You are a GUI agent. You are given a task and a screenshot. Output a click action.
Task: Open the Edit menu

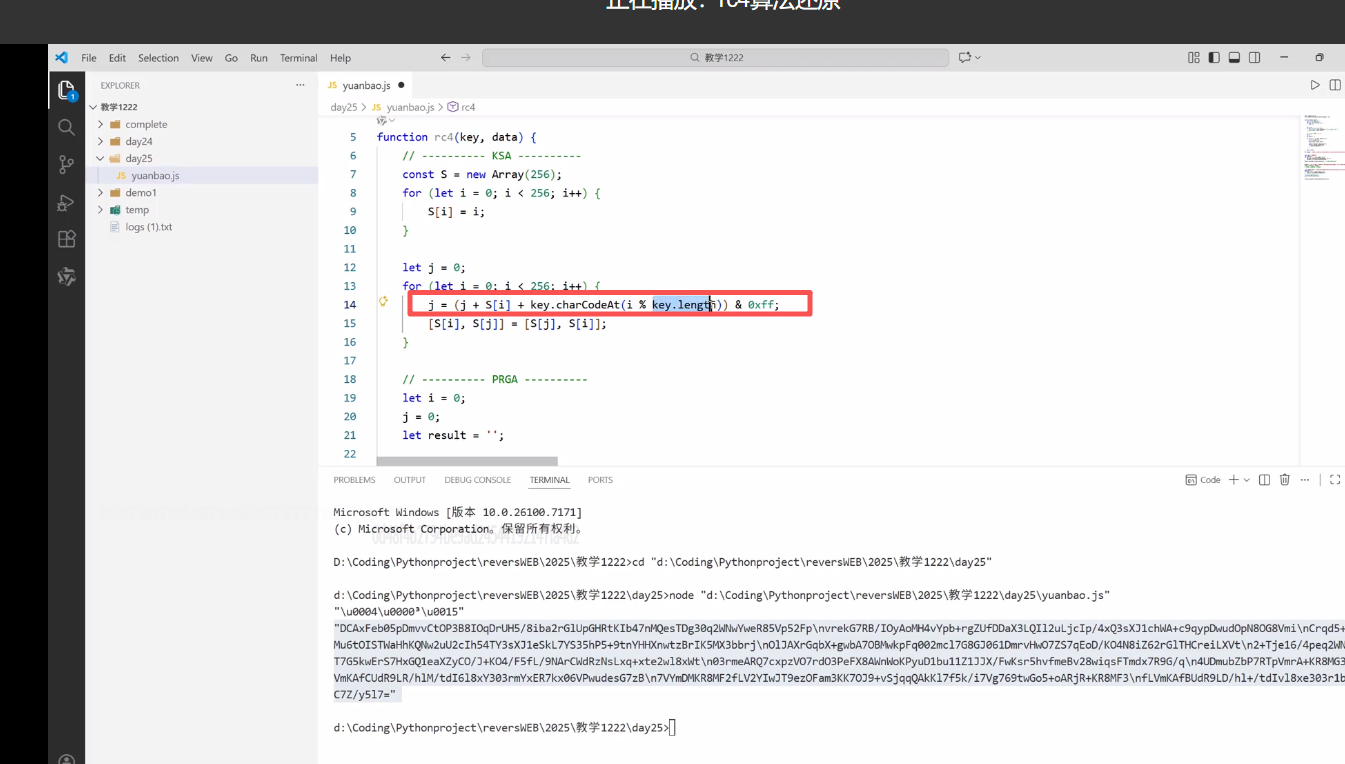coord(118,58)
